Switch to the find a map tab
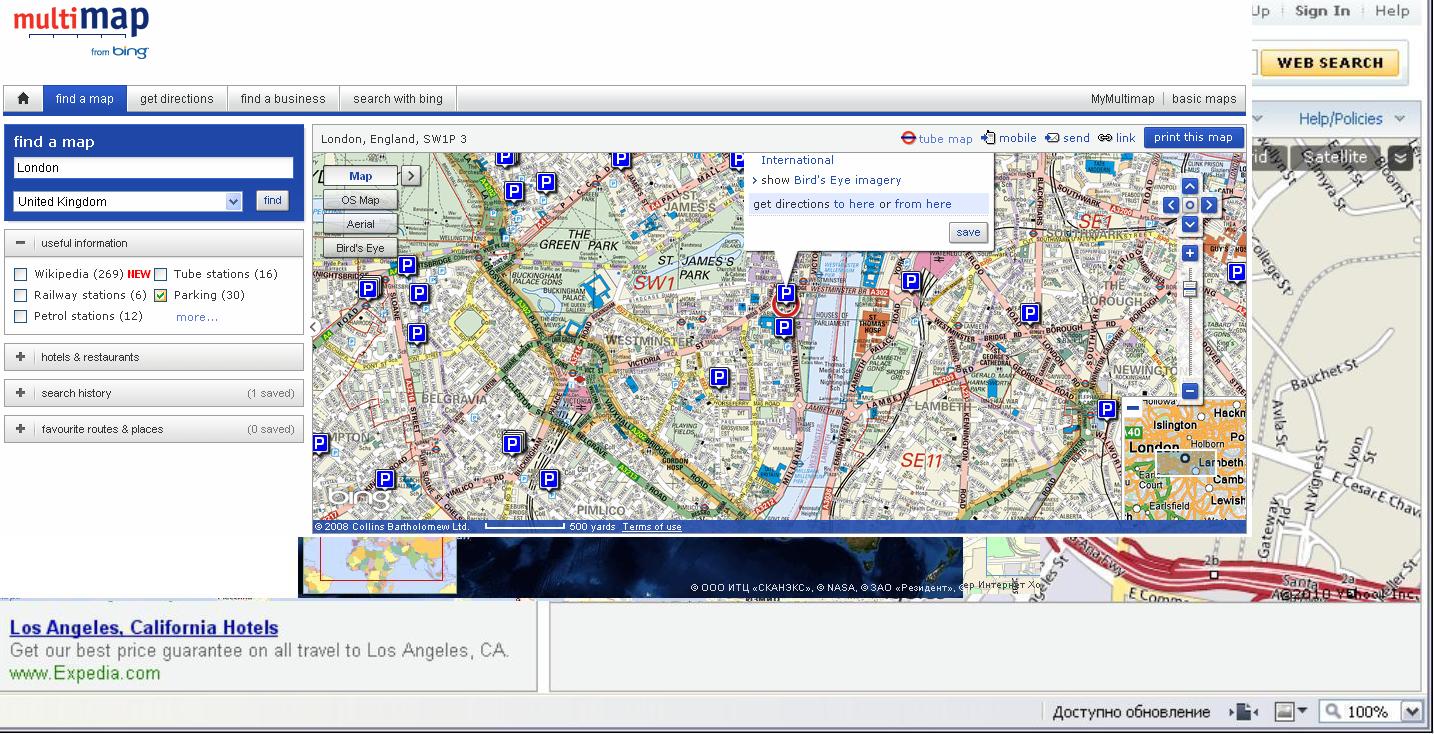1434x734 pixels. coord(85,99)
